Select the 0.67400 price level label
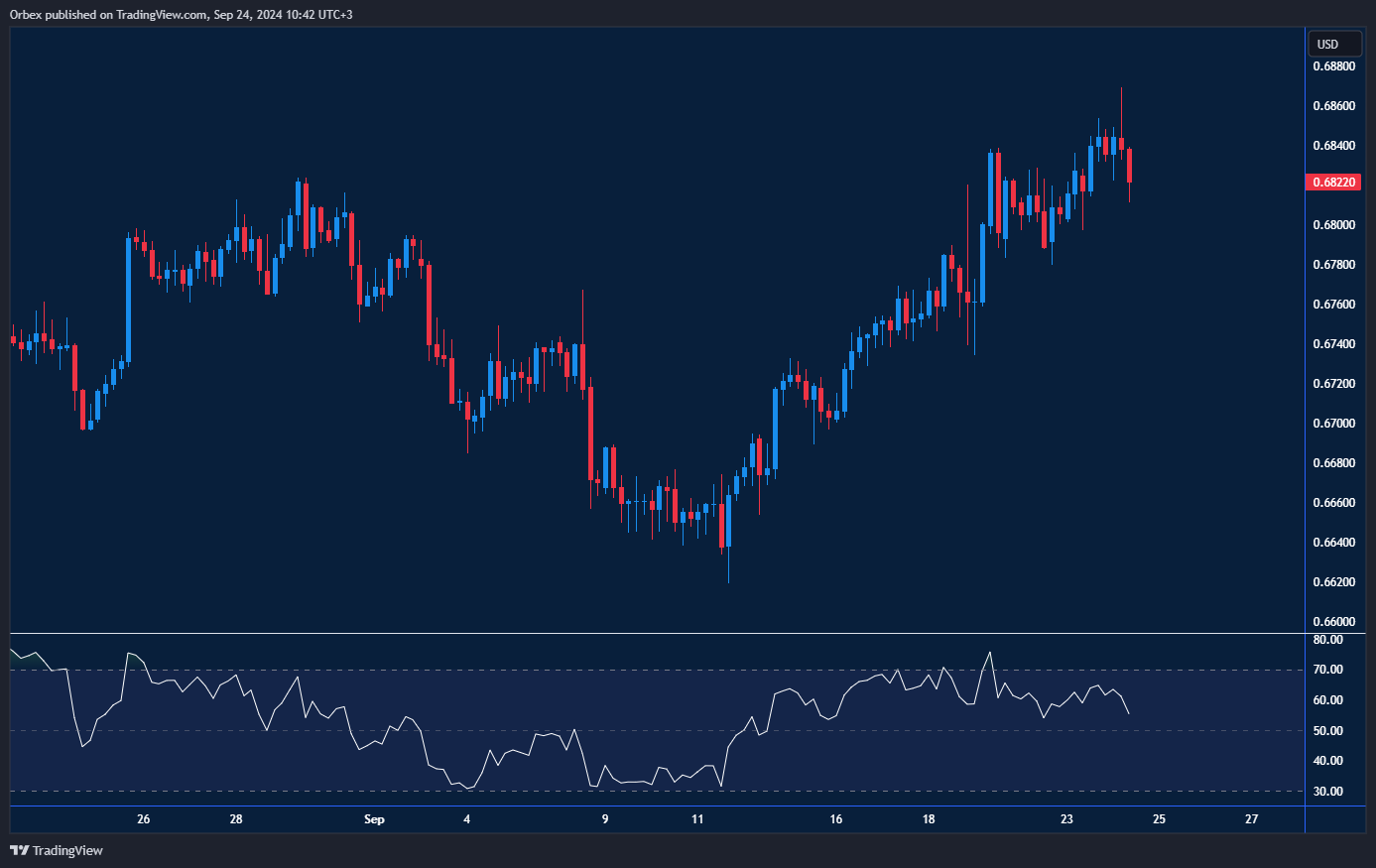The width and height of the screenshot is (1376, 868). pos(1334,344)
